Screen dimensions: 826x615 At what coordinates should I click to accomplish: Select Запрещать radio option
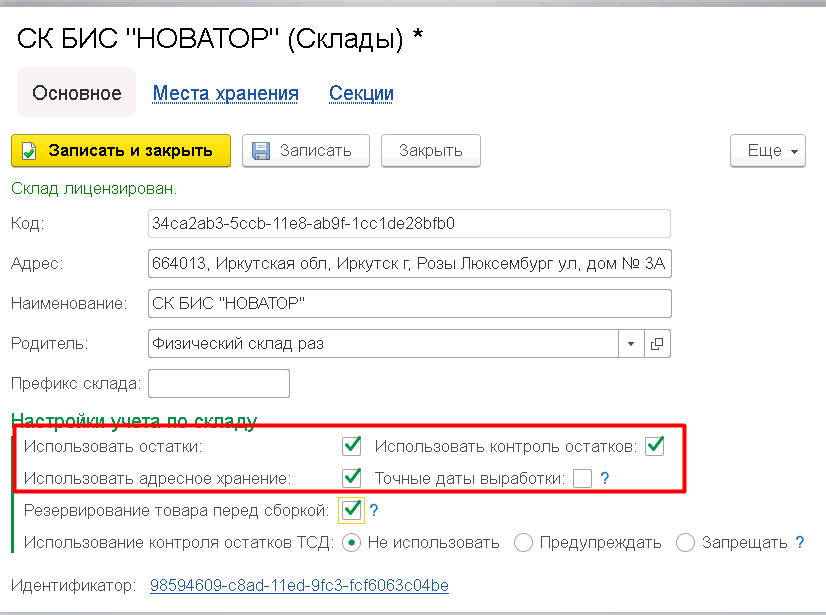tap(685, 542)
